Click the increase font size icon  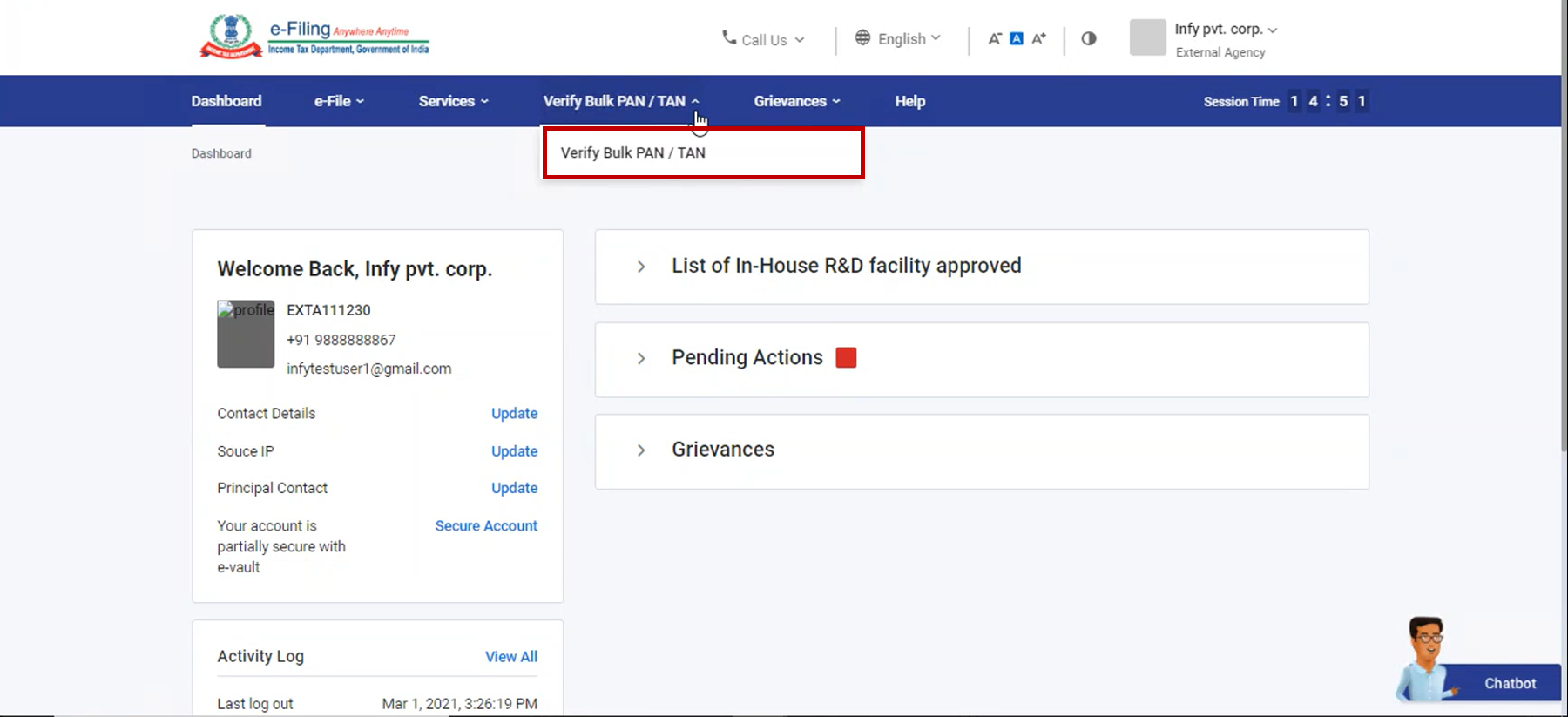[1038, 38]
